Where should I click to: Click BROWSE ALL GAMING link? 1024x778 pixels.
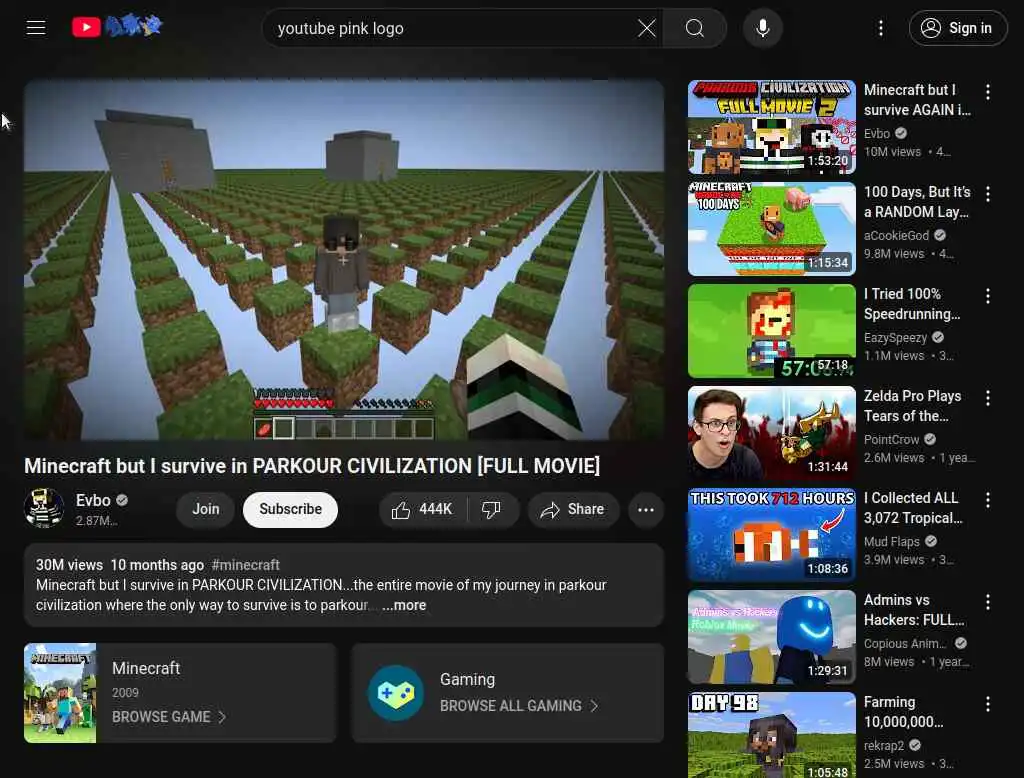tap(511, 705)
